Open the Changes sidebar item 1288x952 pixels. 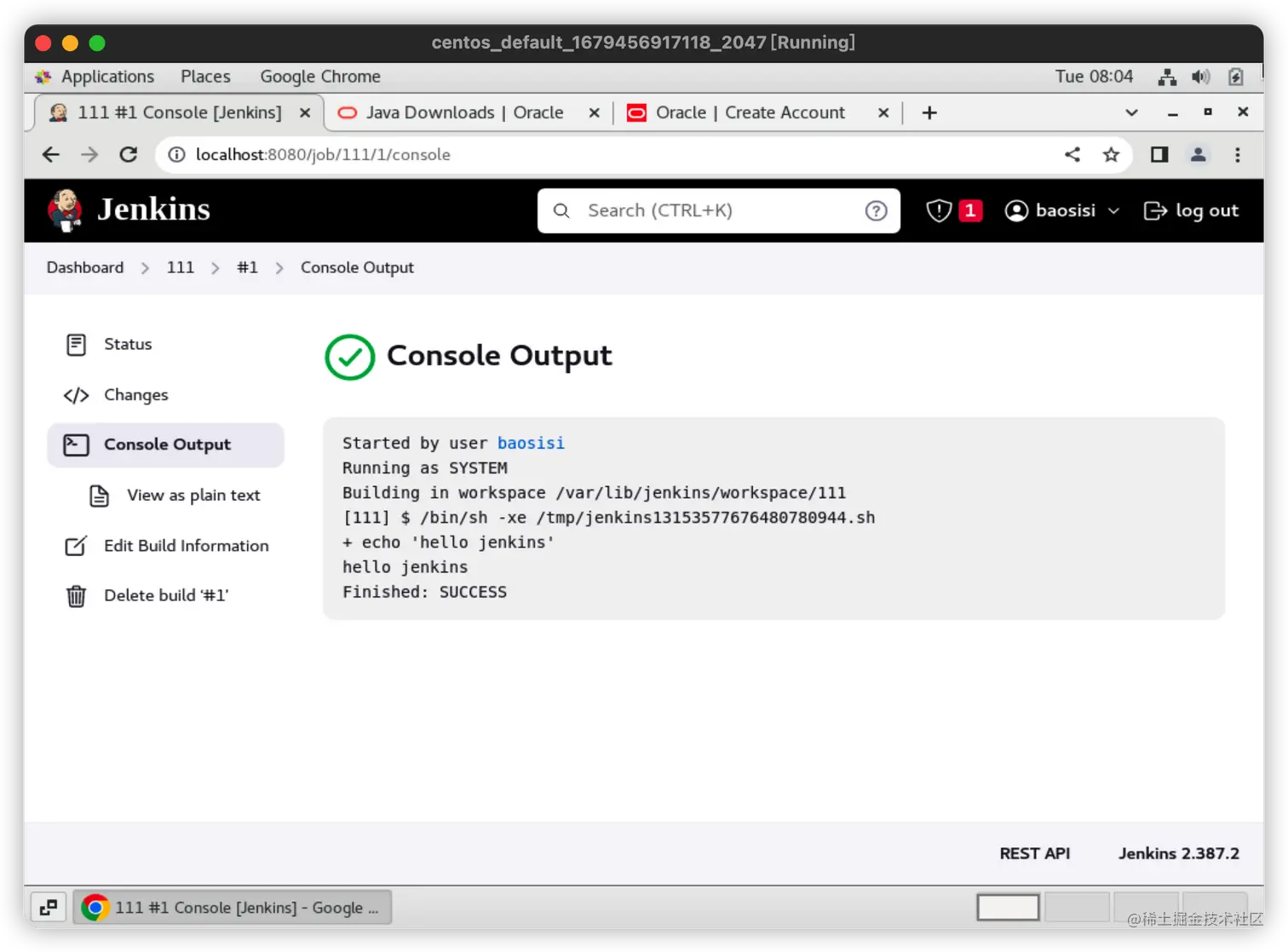(x=165, y=395)
